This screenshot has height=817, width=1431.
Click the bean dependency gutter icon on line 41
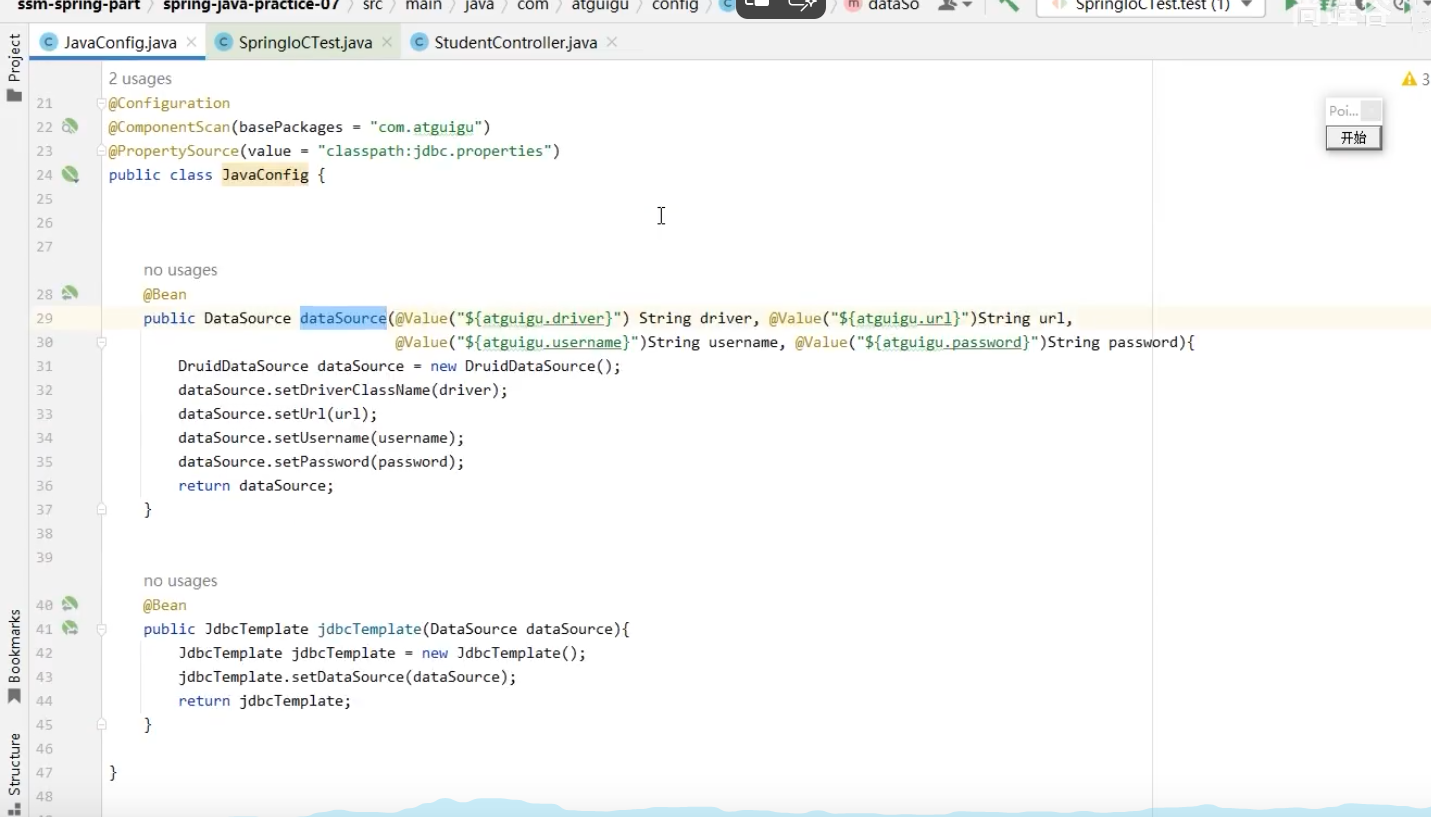click(x=69, y=629)
